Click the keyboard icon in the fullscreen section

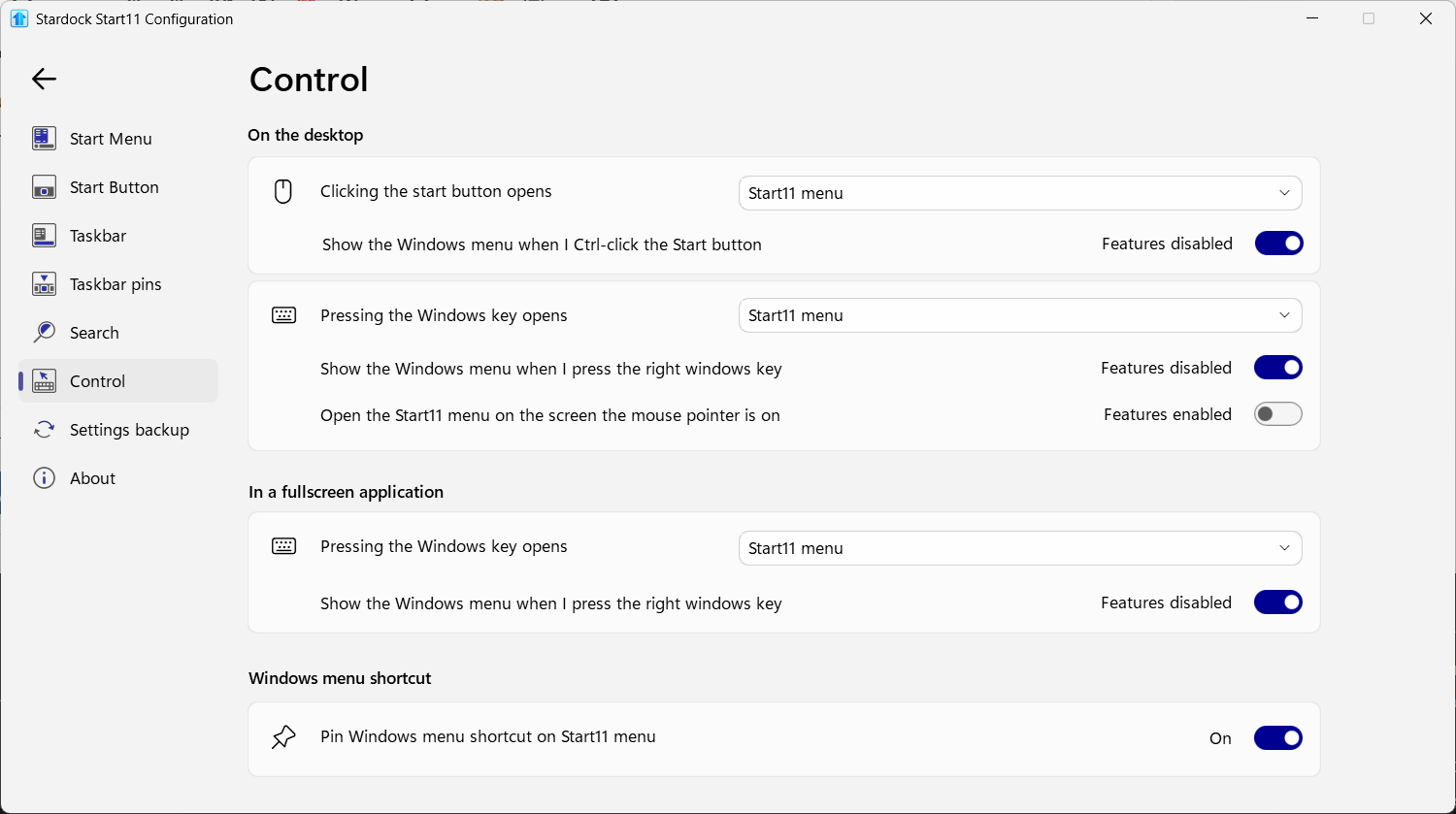[x=283, y=546]
